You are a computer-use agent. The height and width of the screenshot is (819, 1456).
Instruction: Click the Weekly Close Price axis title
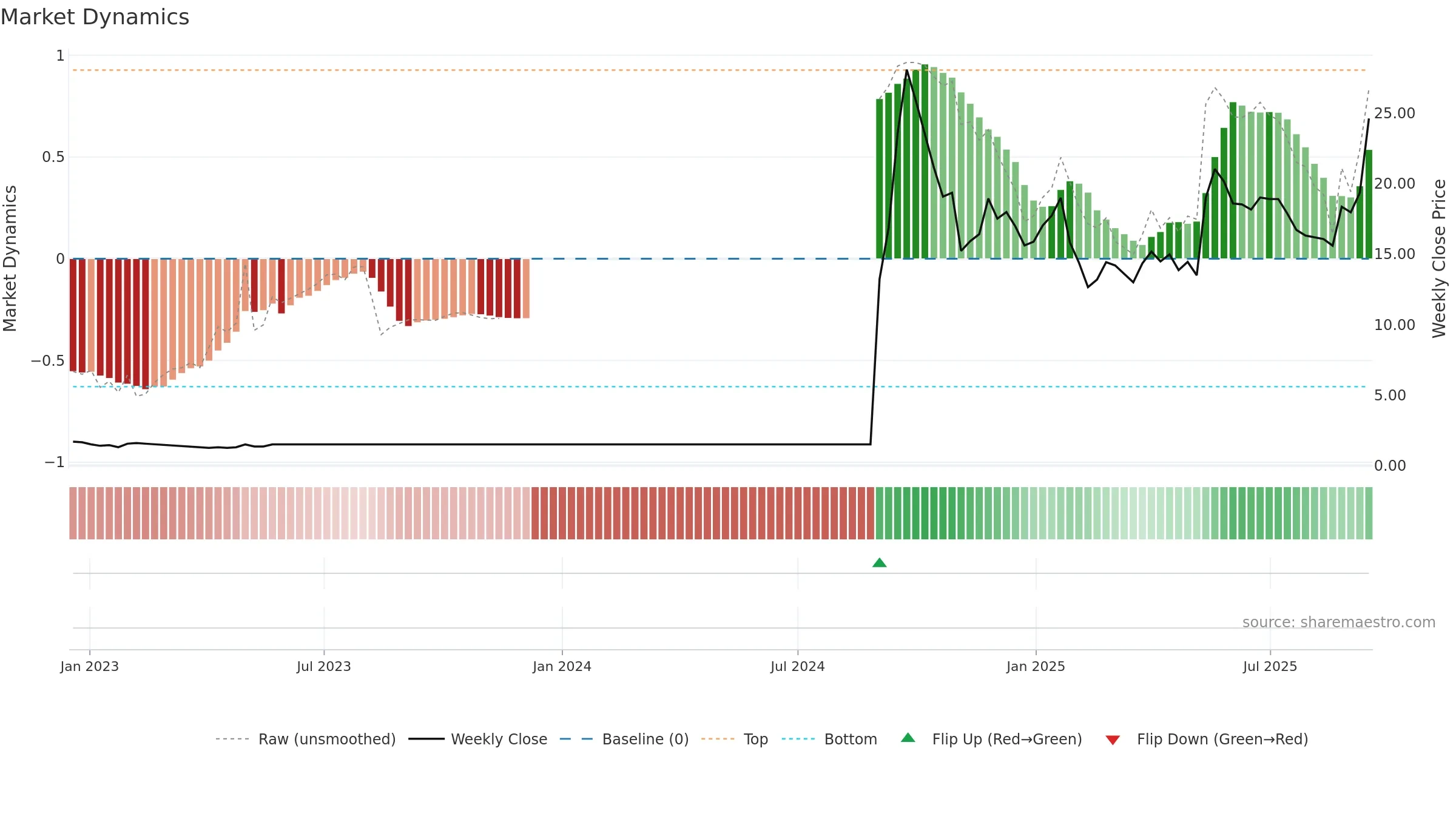point(1440,259)
